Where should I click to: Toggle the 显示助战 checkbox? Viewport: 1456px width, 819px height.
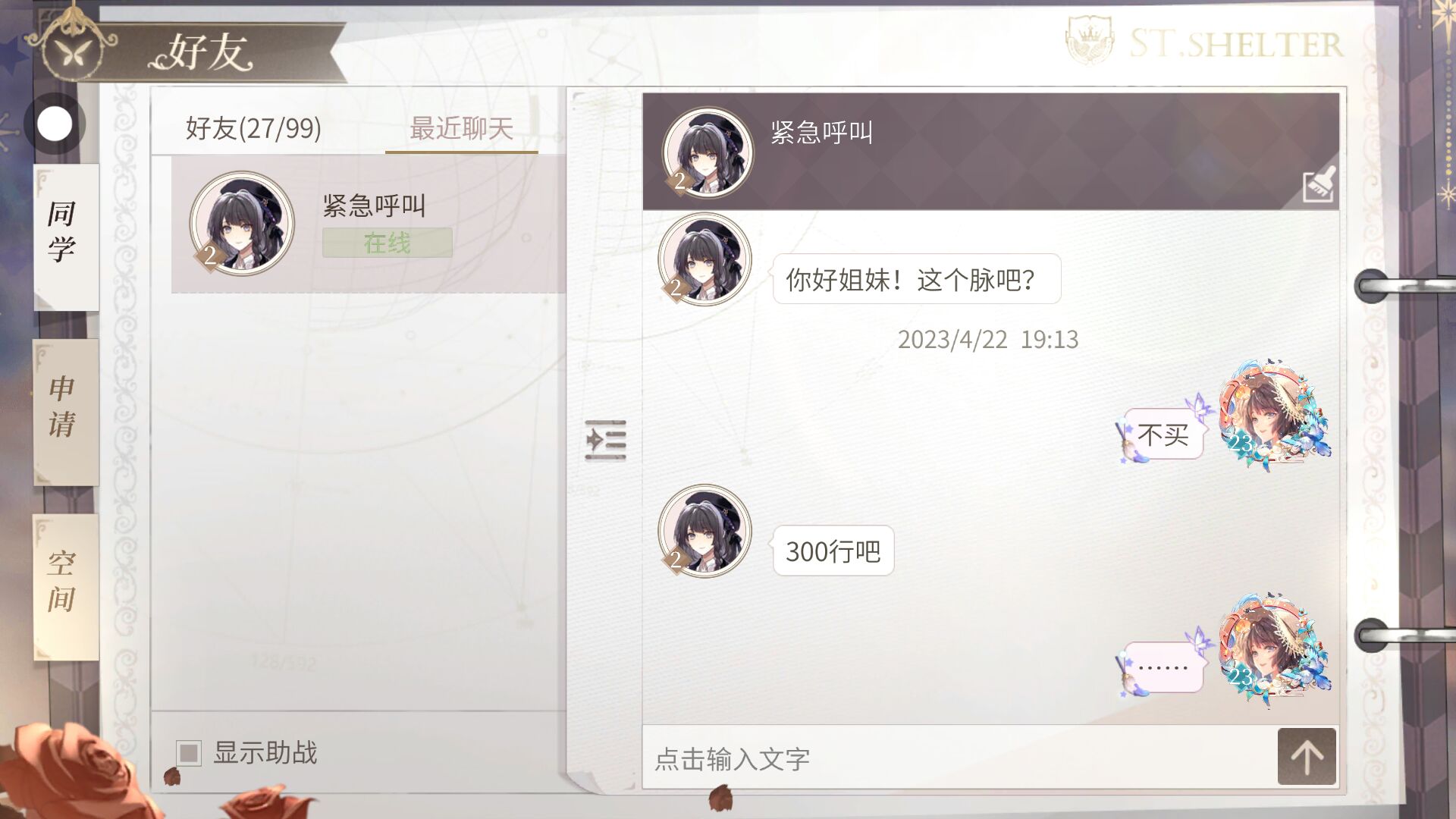pos(189,753)
